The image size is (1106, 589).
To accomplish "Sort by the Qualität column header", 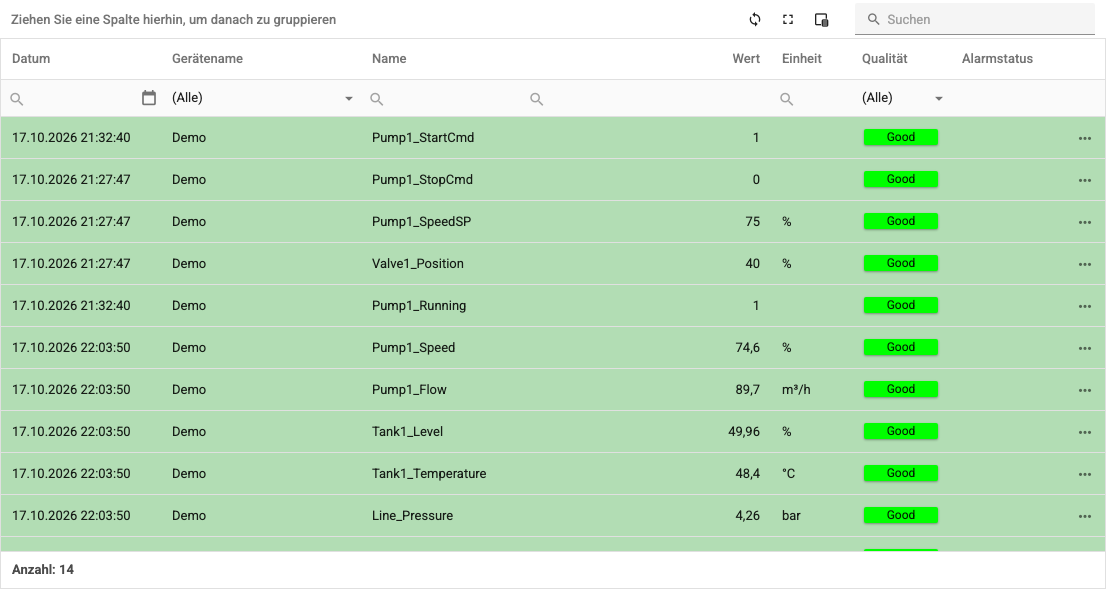I will (x=885, y=59).
